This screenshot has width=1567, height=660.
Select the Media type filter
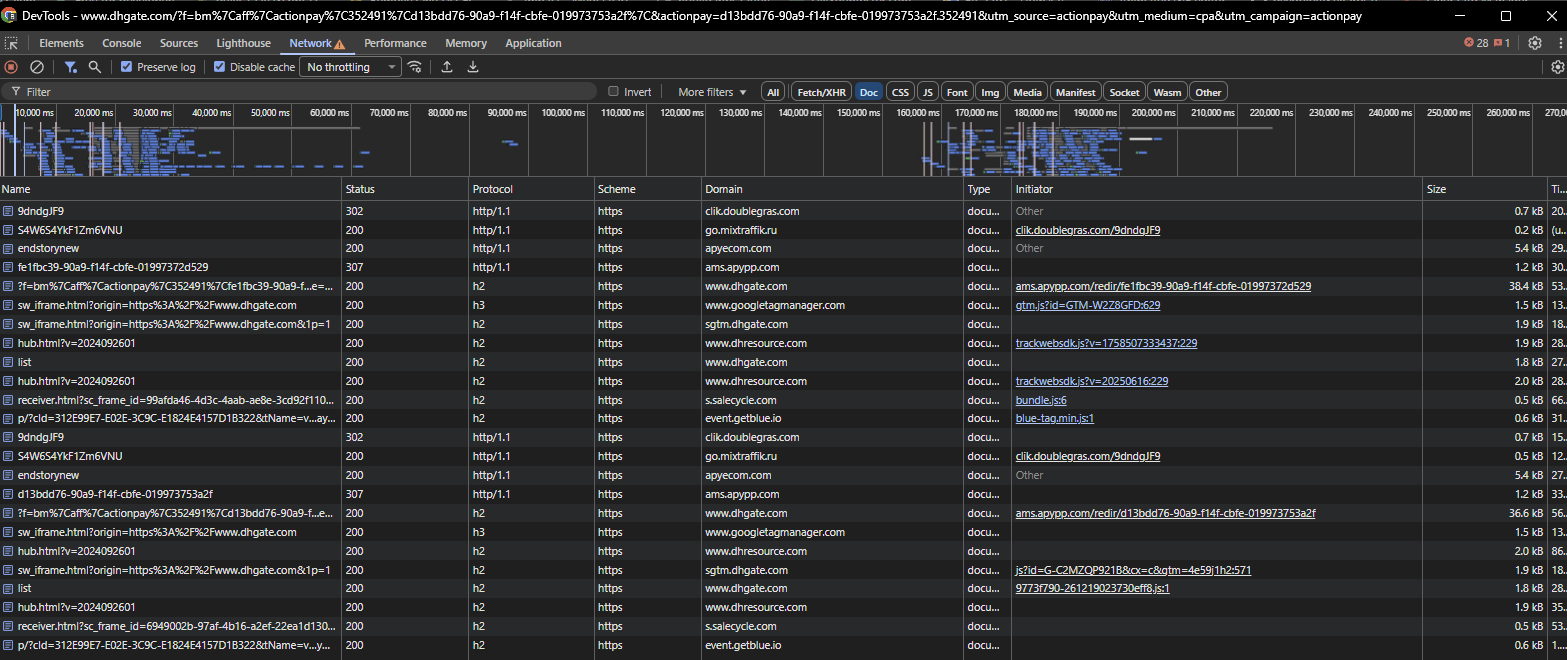[1027, 92]
